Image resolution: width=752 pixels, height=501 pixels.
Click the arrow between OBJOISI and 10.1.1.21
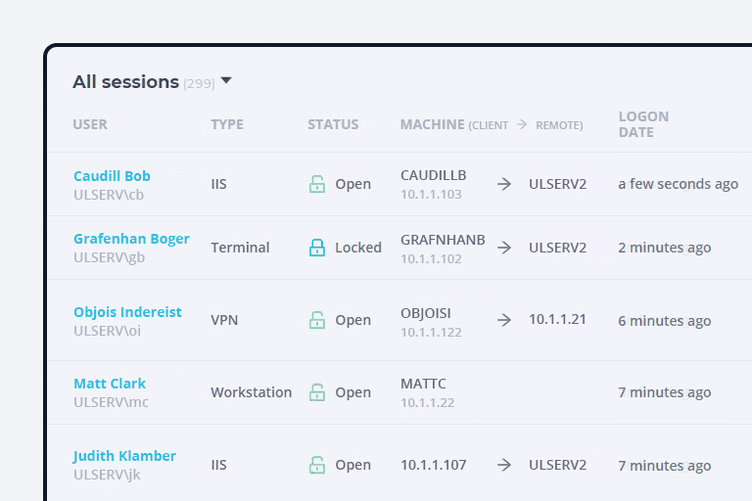[x=504, y=320]
